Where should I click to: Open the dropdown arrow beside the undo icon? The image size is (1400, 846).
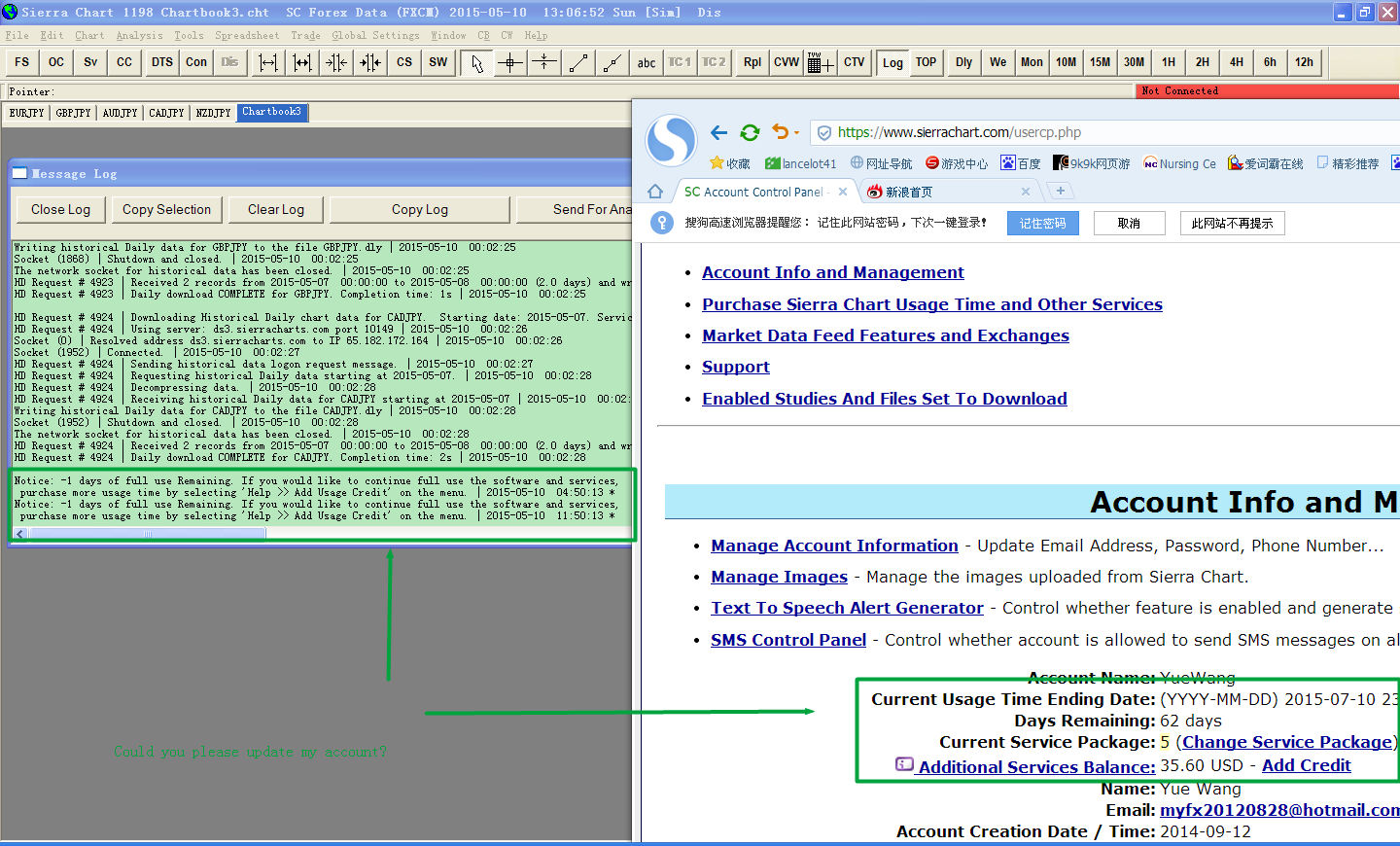click(x=796, y=133)
